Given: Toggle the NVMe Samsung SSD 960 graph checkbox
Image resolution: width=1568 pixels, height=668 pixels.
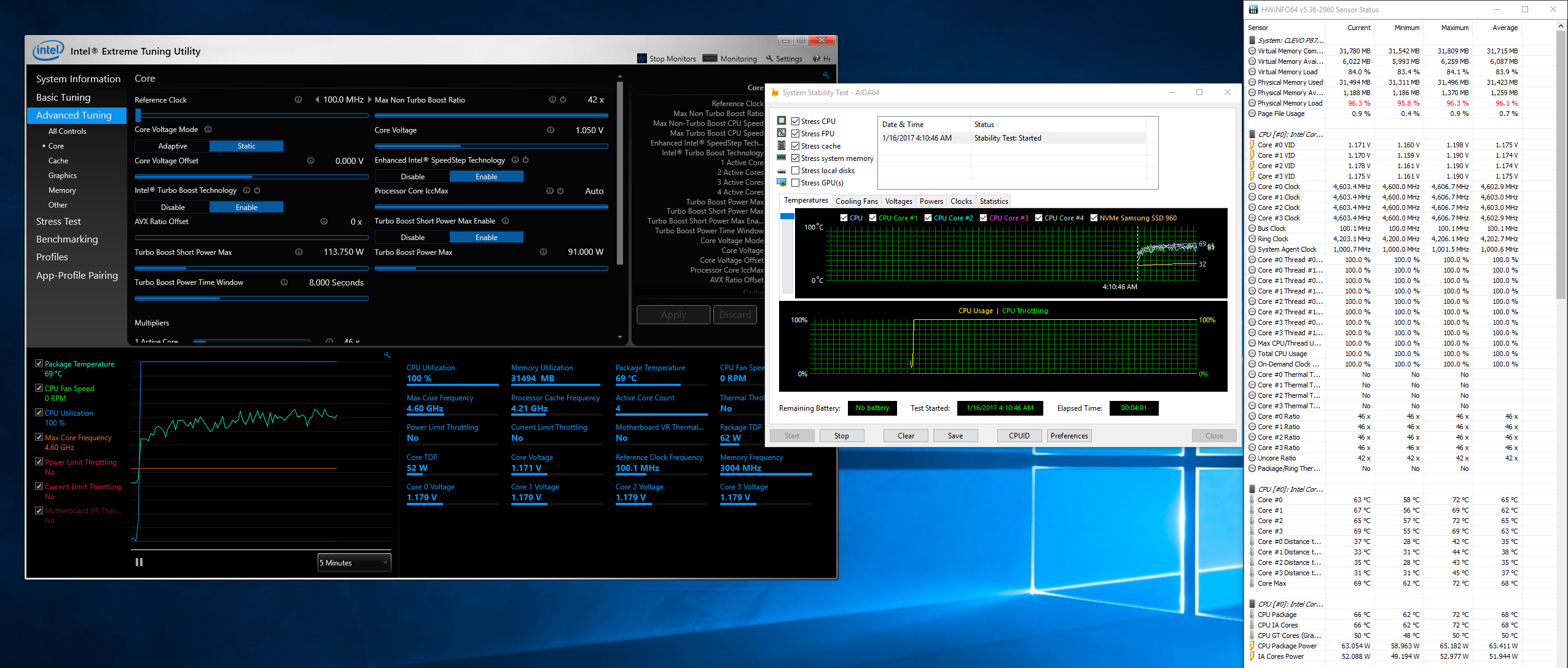Looking at the screenshot, I should tap(1094, 217).
